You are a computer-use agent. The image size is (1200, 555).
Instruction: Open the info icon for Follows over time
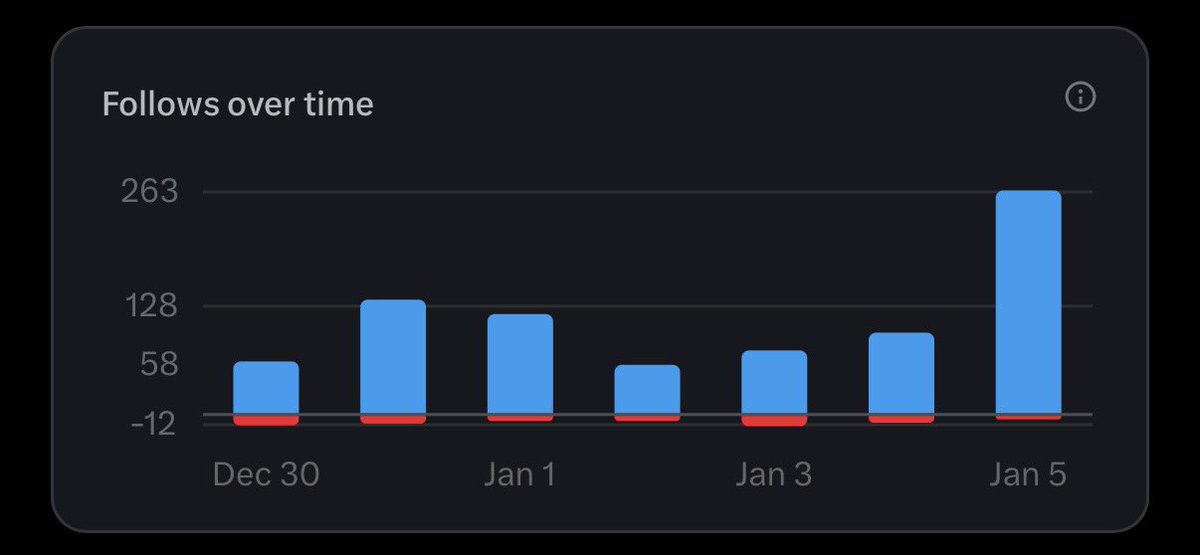(x=1080, y=97)
